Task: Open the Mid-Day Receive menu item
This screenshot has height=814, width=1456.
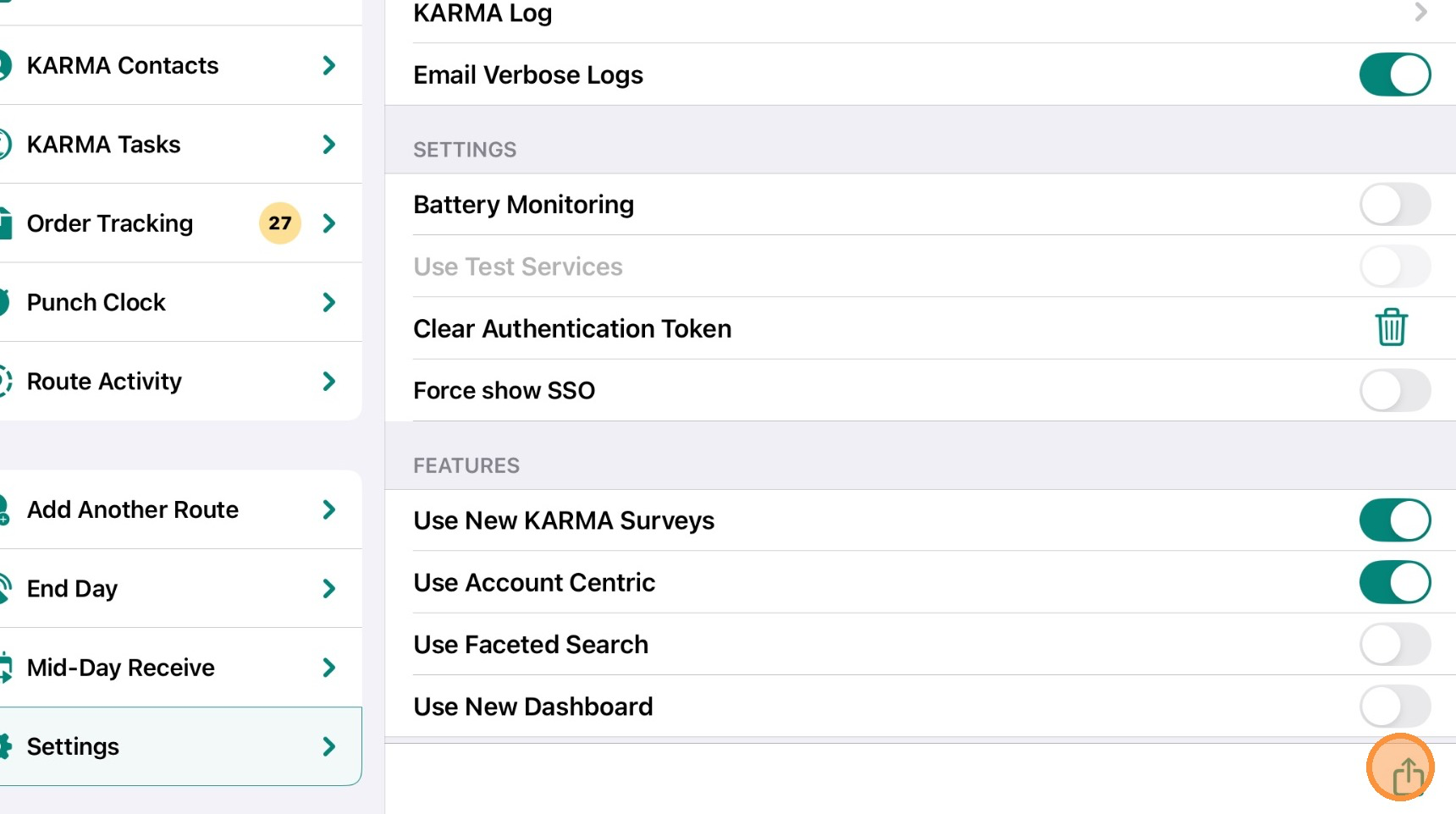Action: [x=181, y=668]
